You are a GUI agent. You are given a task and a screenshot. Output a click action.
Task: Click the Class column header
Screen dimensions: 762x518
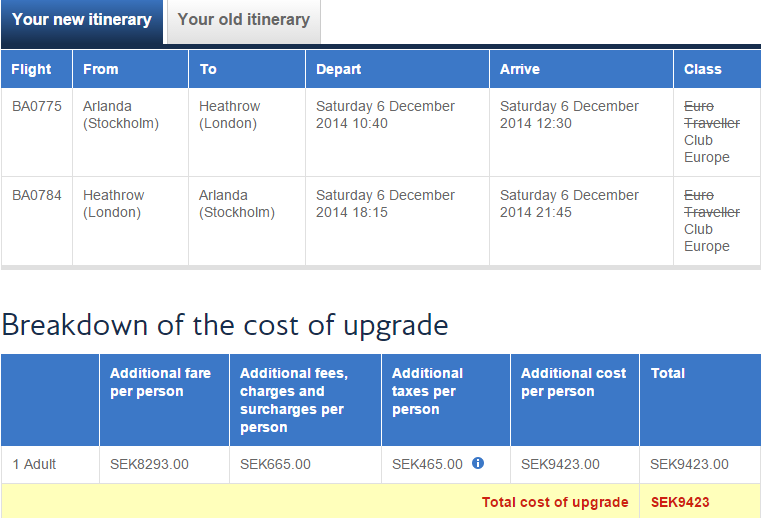703,69
